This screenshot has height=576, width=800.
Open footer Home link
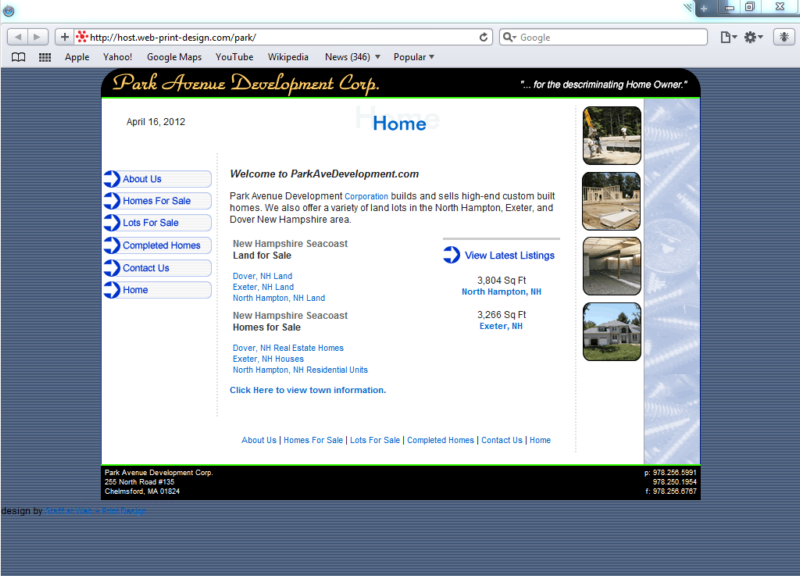(540, 440)
